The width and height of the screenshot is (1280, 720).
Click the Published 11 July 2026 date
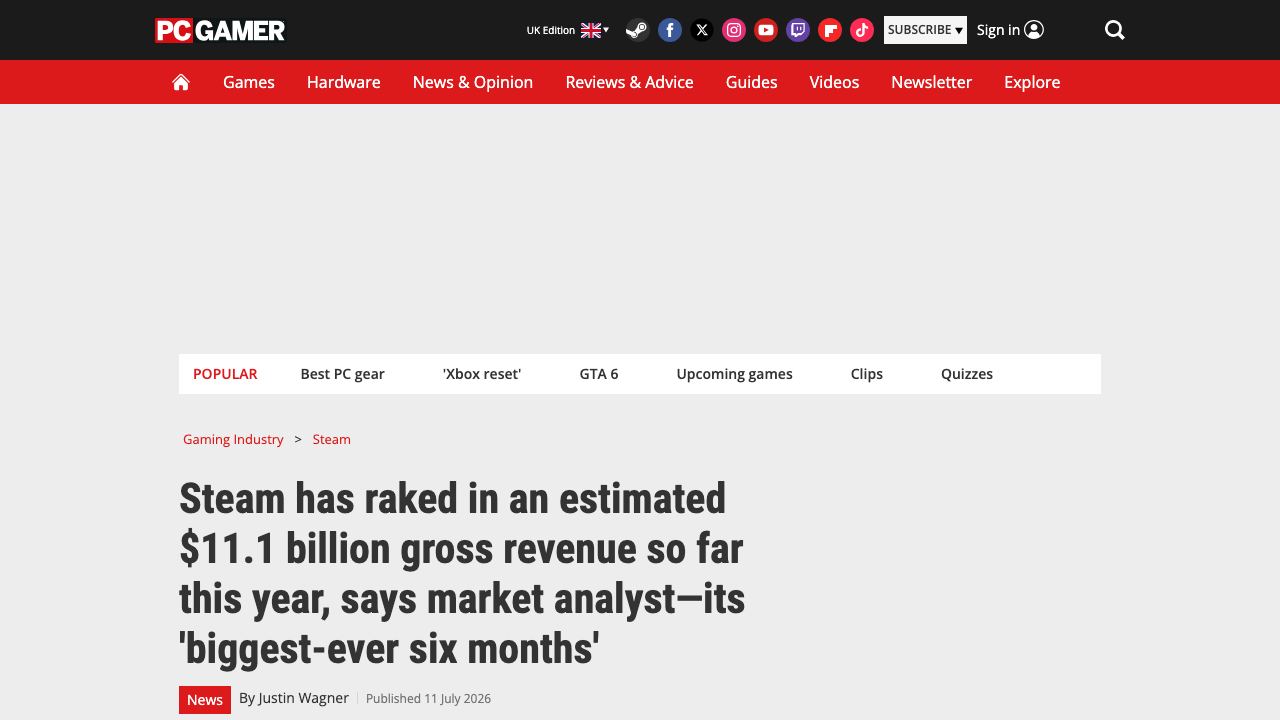tap(428, 699)
